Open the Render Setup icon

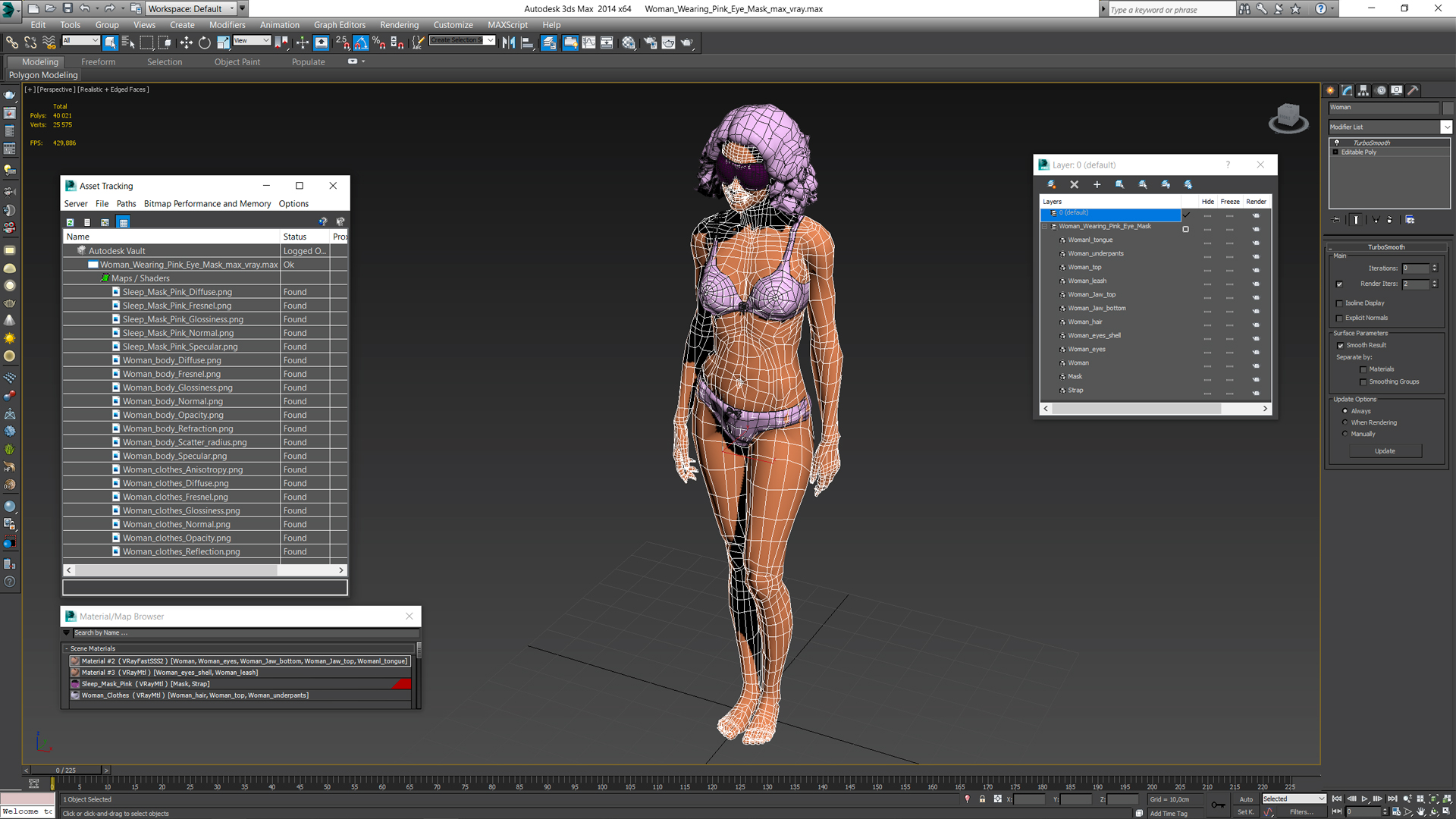point(650,42)
